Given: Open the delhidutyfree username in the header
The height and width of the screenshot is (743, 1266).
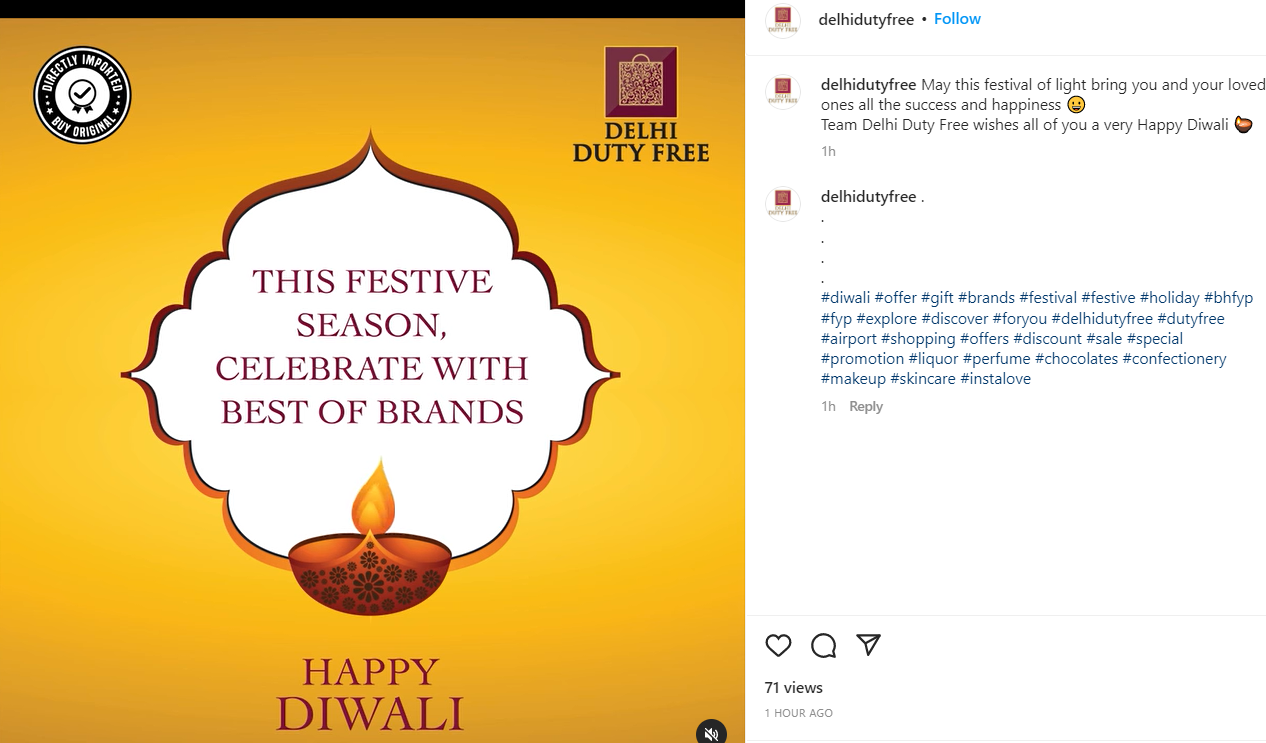Looking at the screenshot, I should coord(866,19).
